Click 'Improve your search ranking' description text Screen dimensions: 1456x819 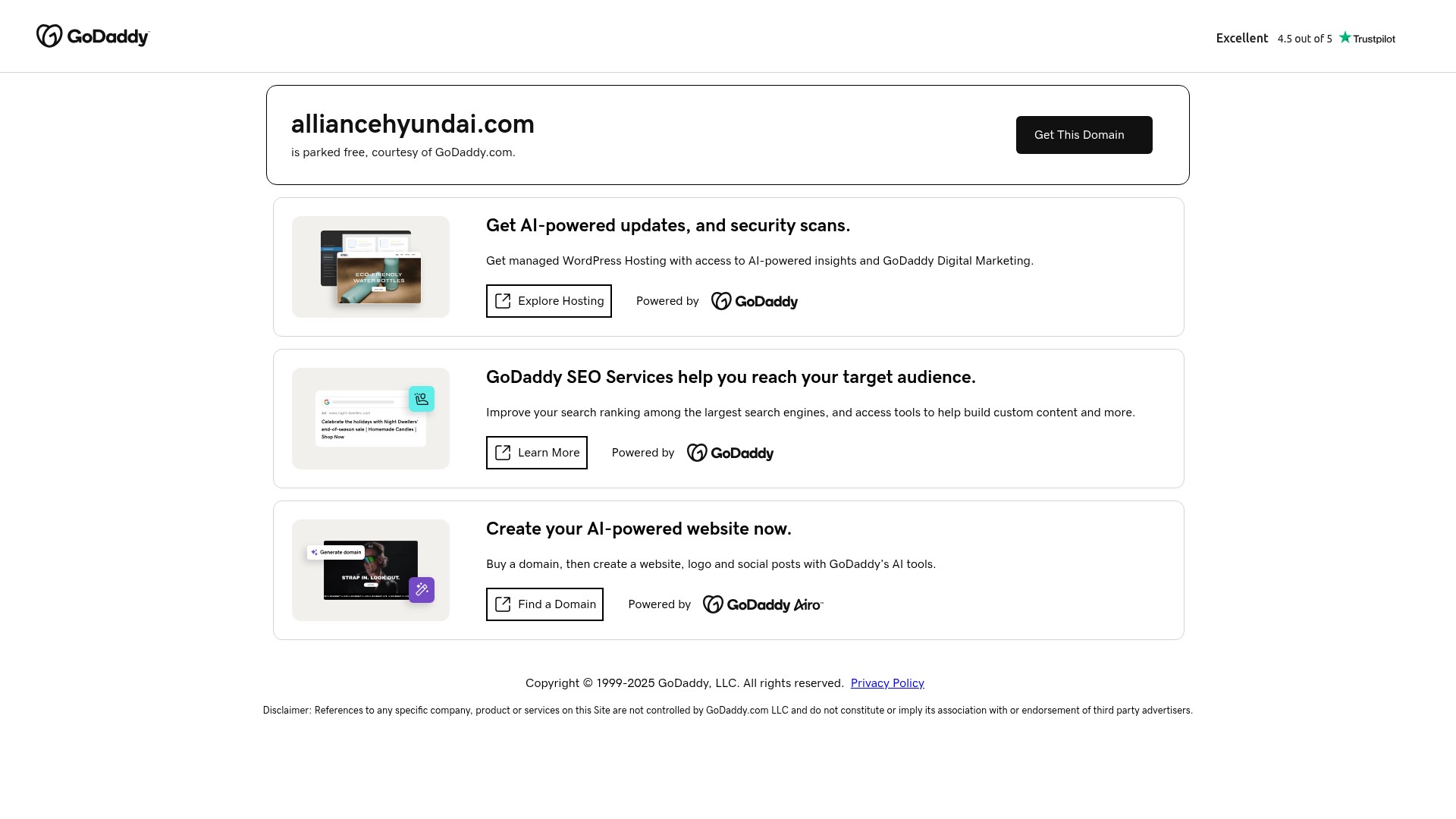tap(811, 413)
